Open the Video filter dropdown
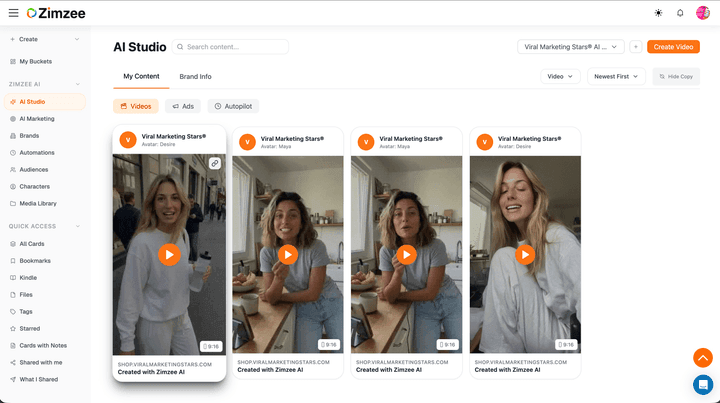Screen dimensions: 720x403 coord(560,77)
